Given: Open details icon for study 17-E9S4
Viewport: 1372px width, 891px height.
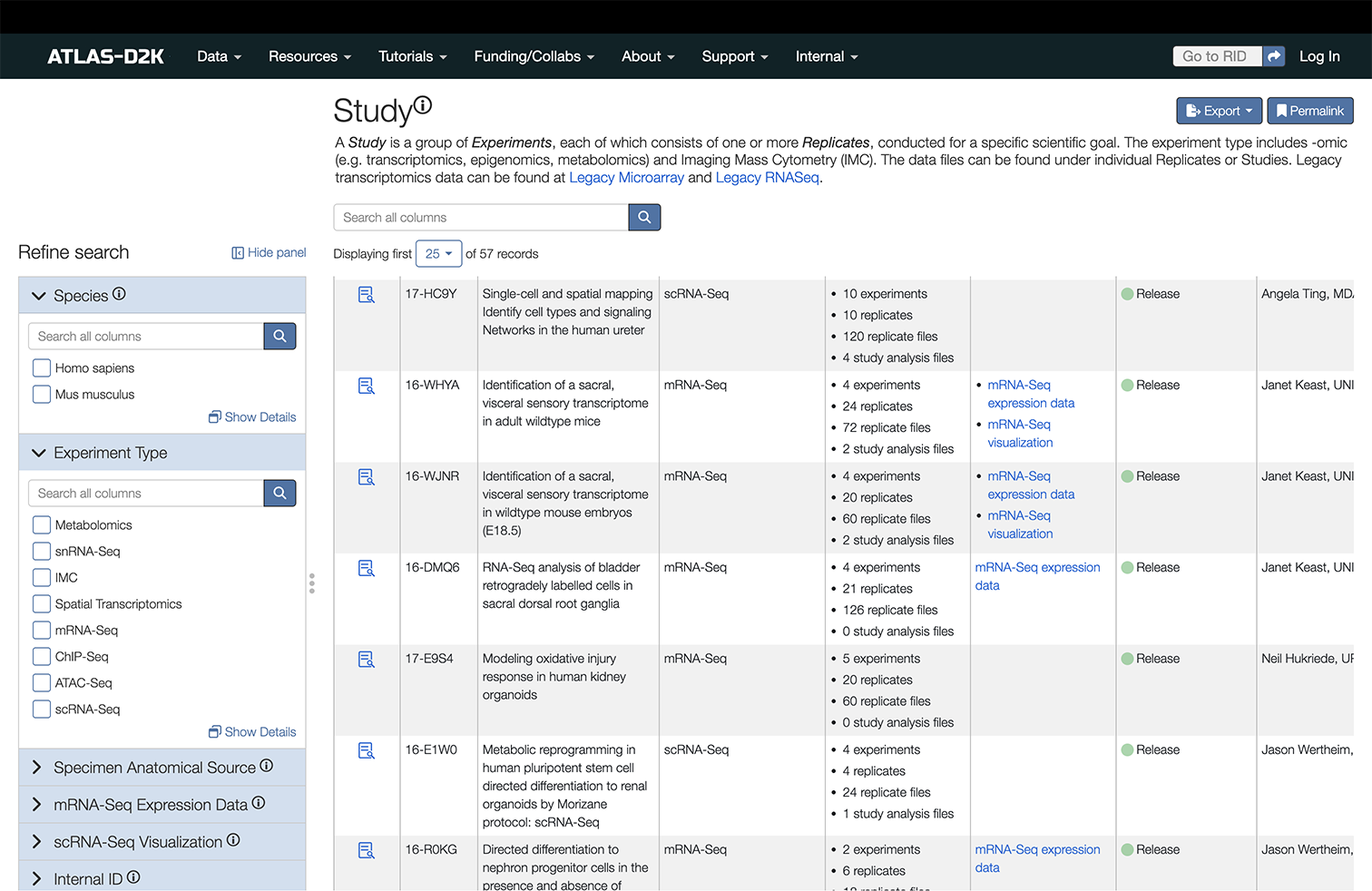Looking at the screenshot, I should click(x=367, y=660).
